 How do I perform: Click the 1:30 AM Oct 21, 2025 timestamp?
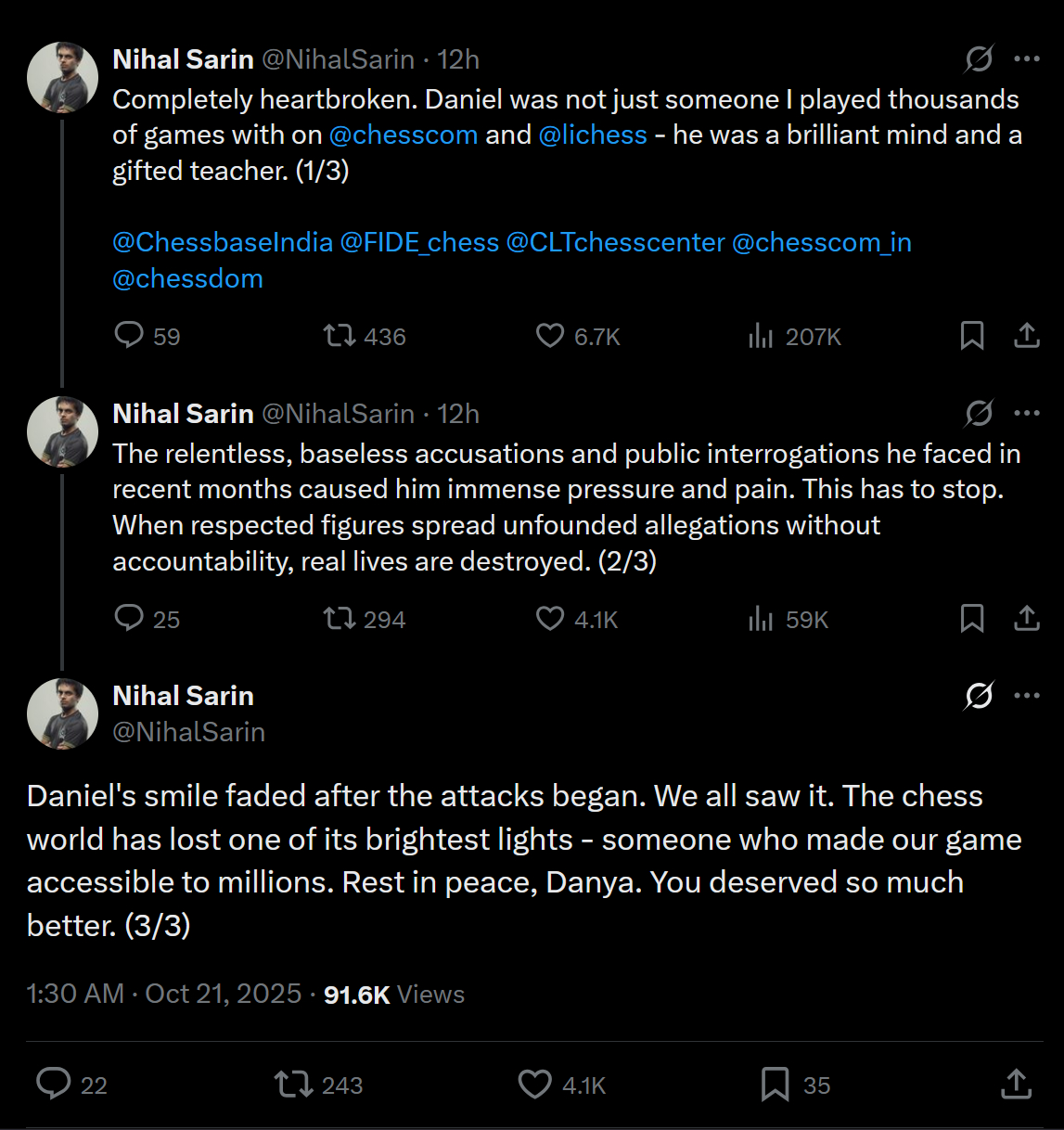(x=164, y=994)
